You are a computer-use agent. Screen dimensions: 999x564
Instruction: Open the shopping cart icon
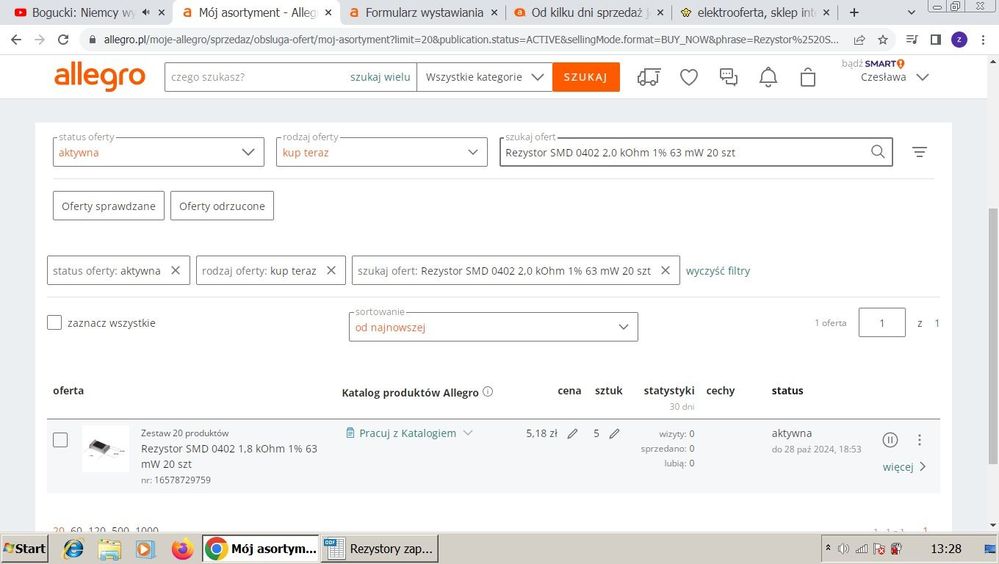[x=808, y=77]
